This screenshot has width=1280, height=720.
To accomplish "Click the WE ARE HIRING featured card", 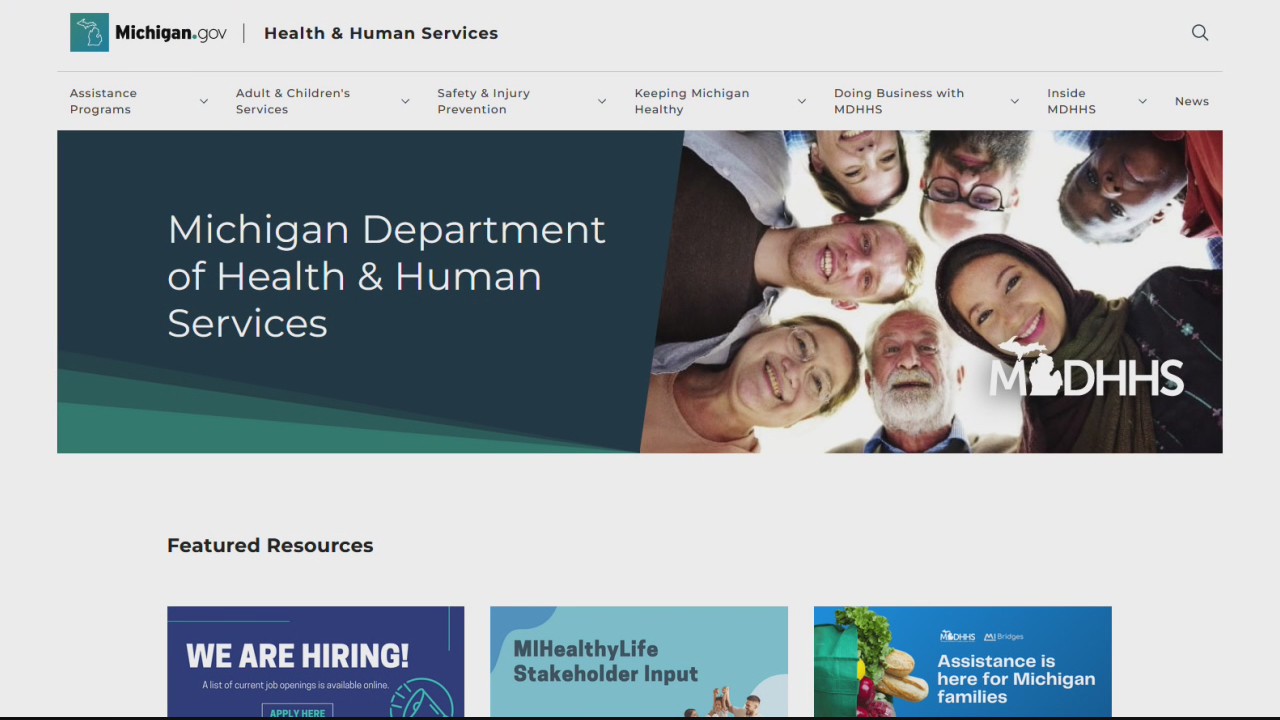I will (315, 662).
